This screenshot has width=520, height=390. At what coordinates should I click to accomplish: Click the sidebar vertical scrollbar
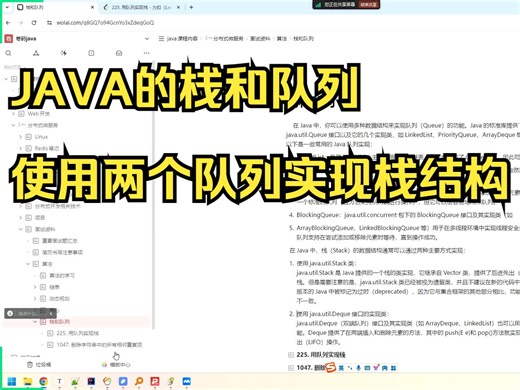click(153, 195)
